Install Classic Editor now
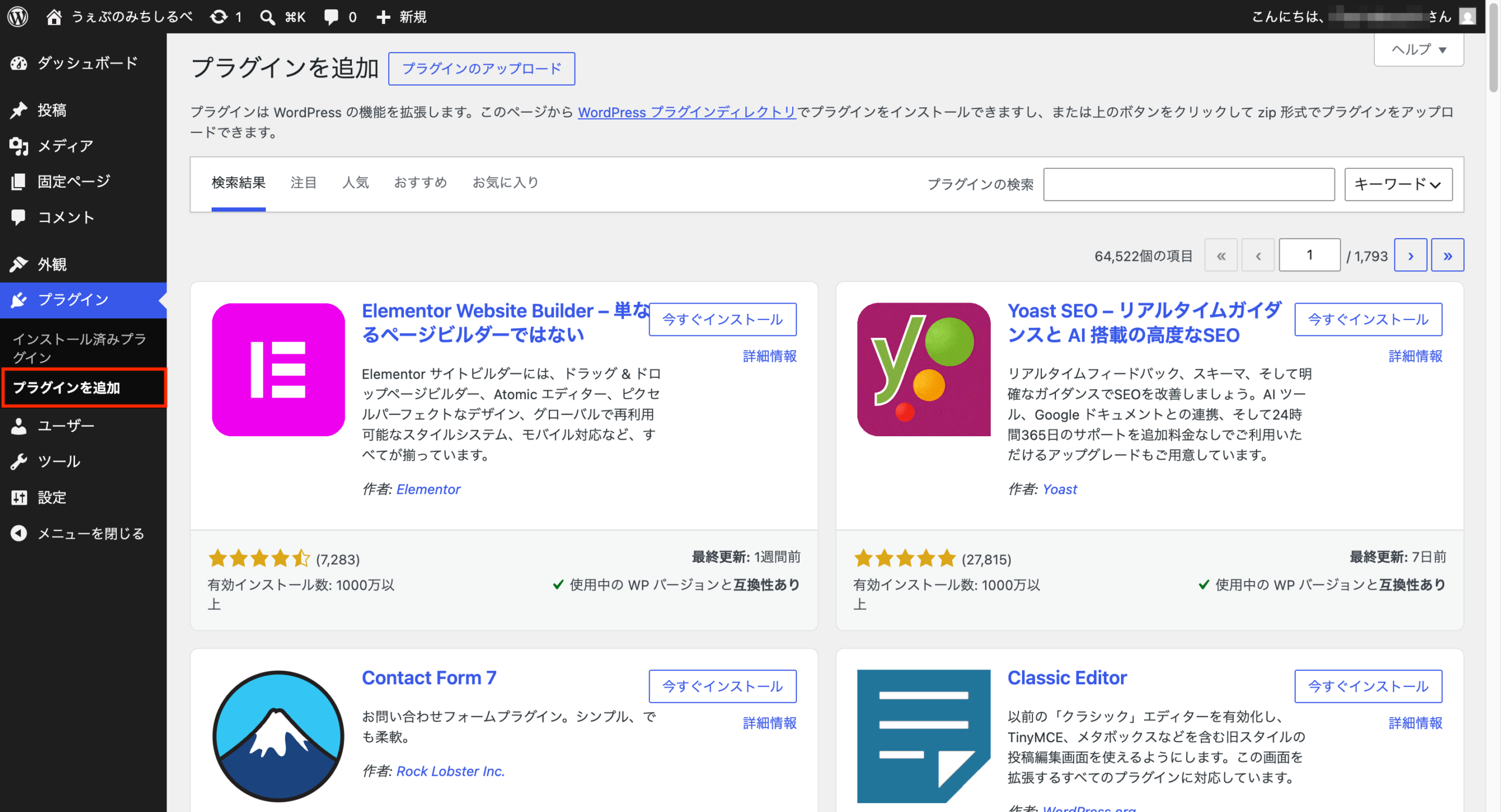This screenshot has height=812, width=1501. click(x=1368, y=687)
